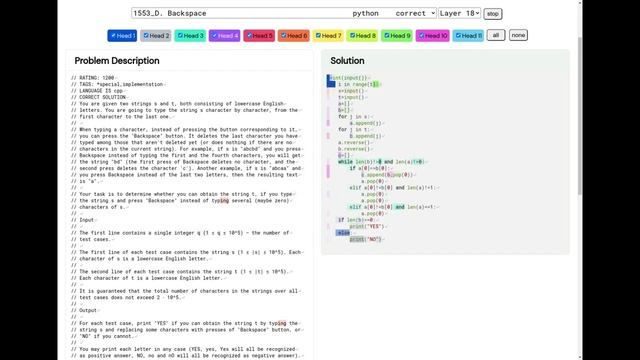Click the Problem Description heading
640x360 pixels.
tap(117, 61)
